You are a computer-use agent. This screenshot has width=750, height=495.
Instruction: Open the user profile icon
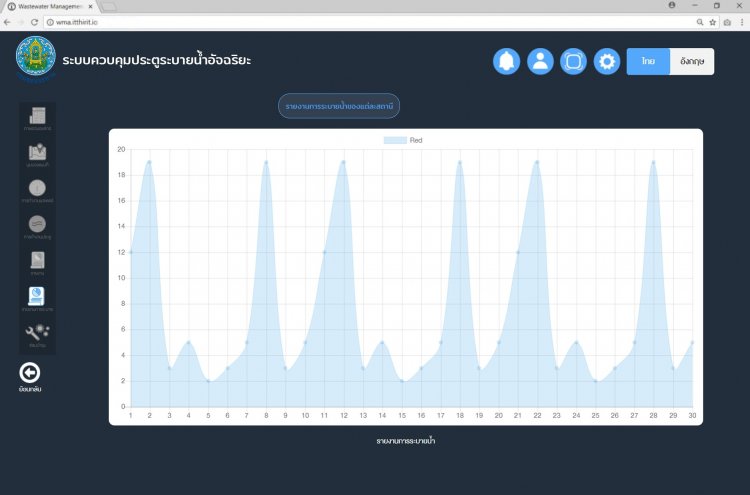point(540,61)
